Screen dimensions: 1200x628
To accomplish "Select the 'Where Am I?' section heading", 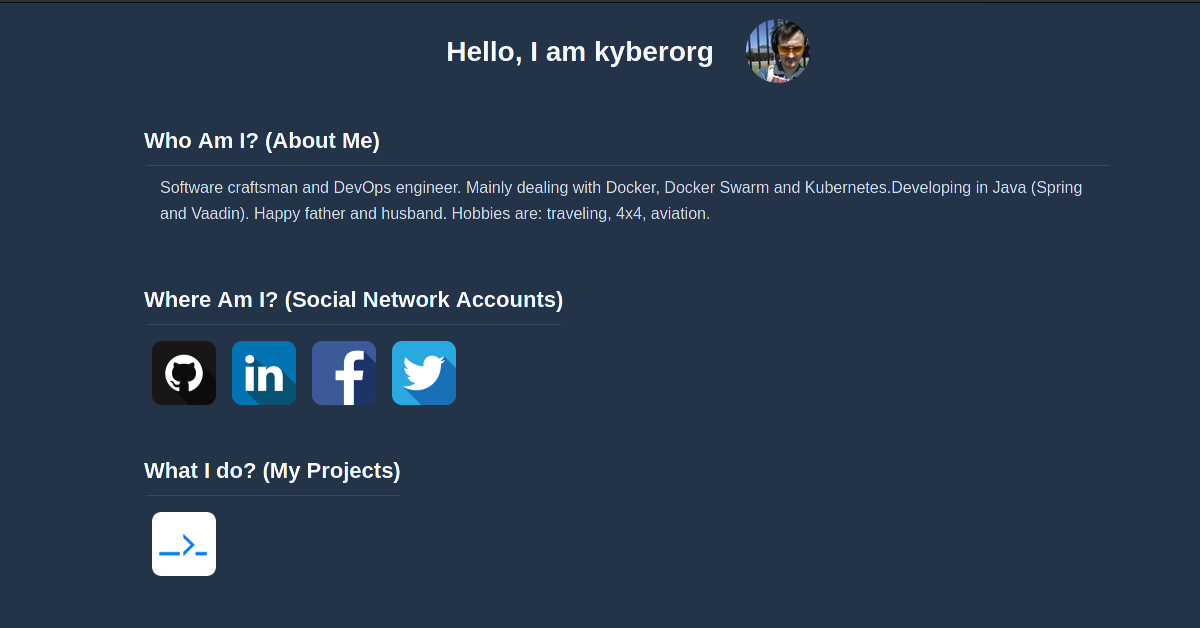I will (353, 299).
